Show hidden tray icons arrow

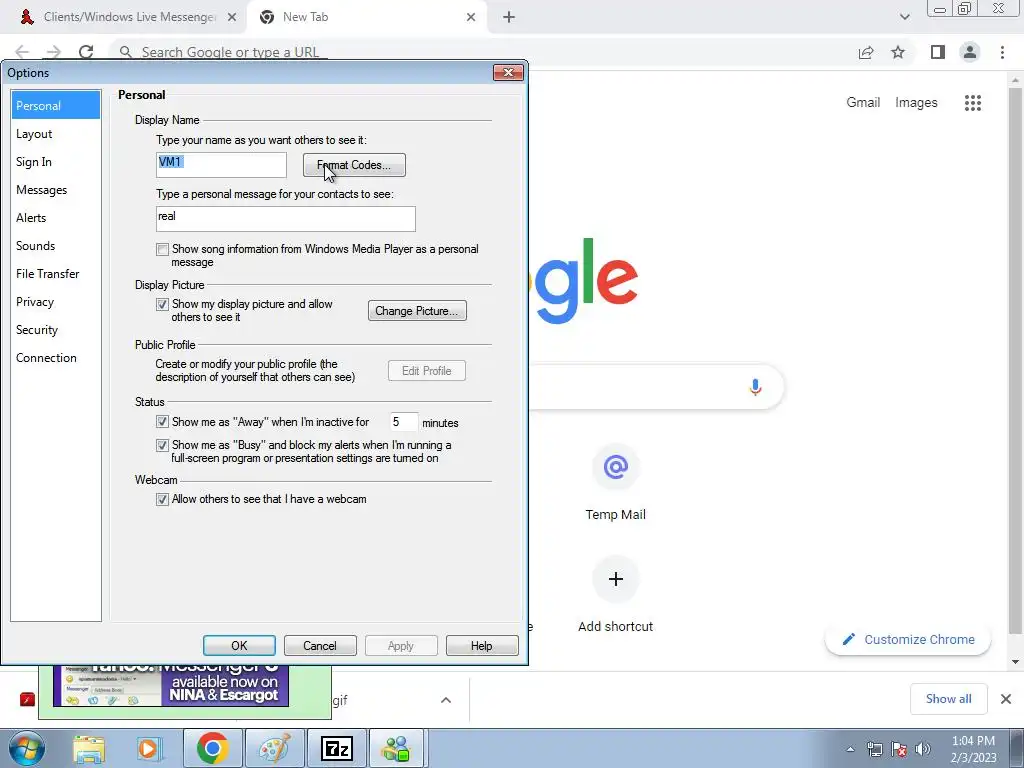850,749
